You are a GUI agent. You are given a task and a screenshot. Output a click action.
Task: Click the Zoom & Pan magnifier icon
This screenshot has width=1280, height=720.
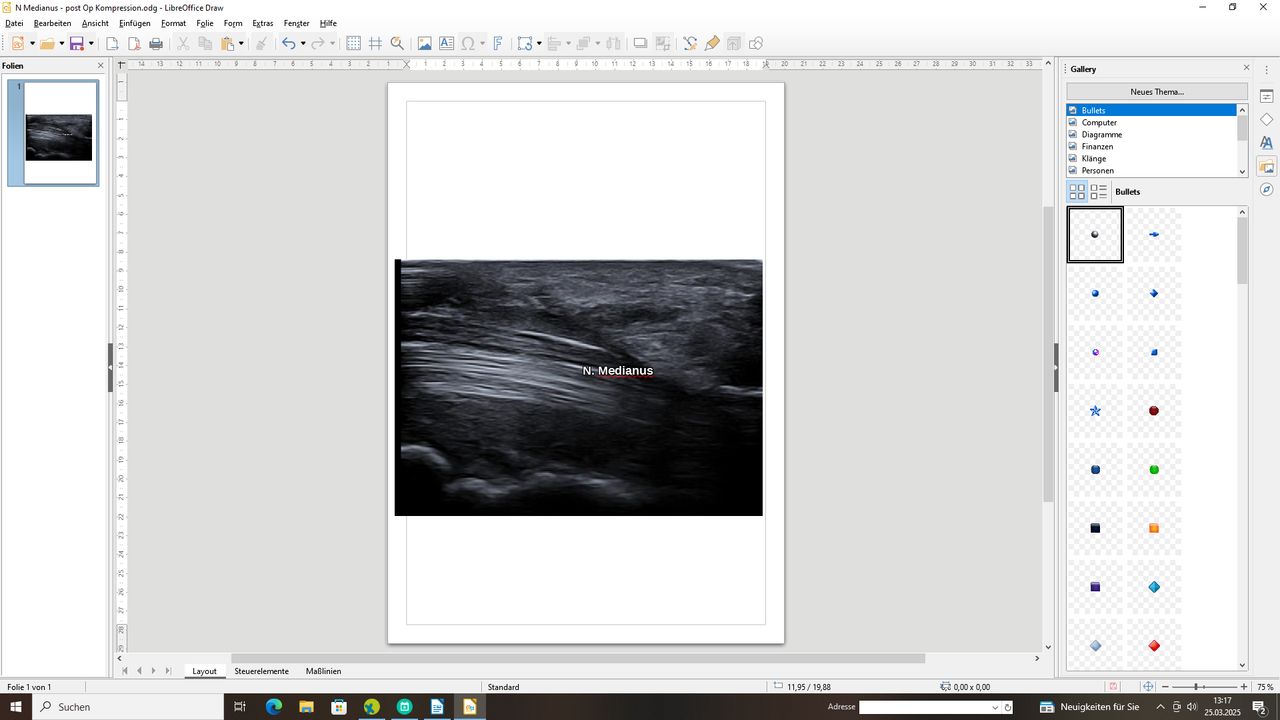(x=397, y=43)
